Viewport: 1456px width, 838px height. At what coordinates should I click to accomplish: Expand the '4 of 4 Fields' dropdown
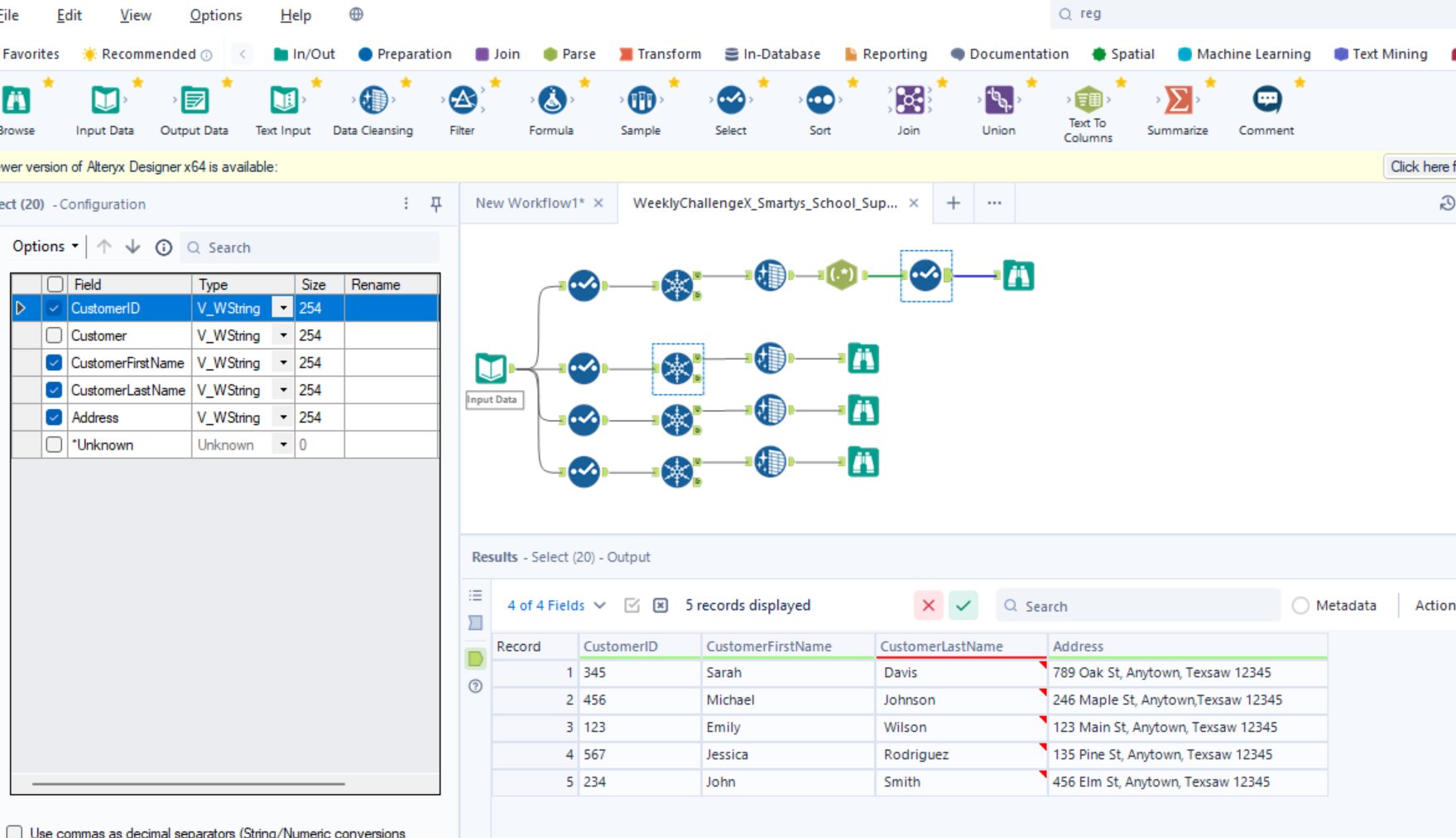(556, 605)
